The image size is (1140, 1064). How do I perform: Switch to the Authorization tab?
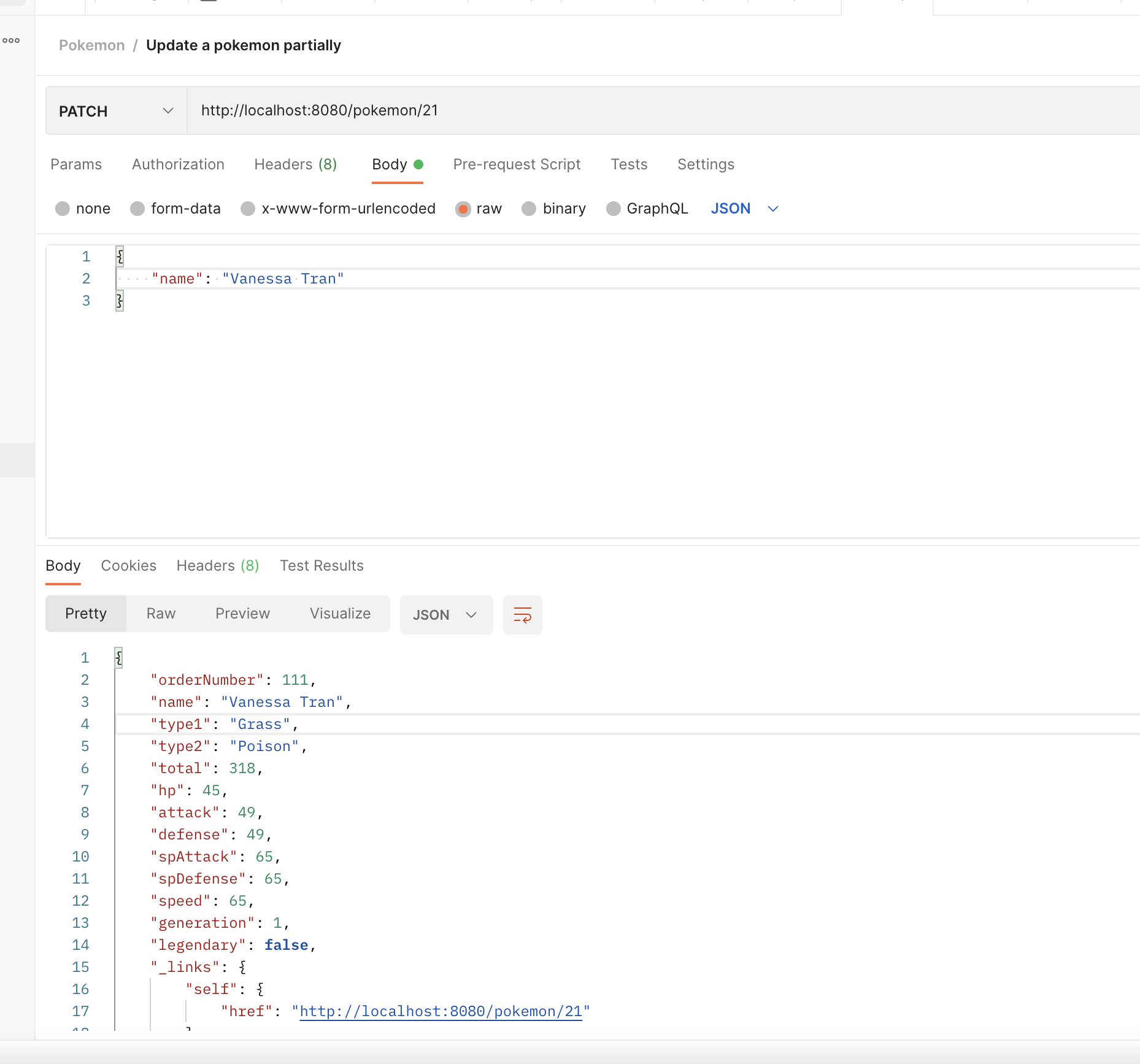(178, 164)
